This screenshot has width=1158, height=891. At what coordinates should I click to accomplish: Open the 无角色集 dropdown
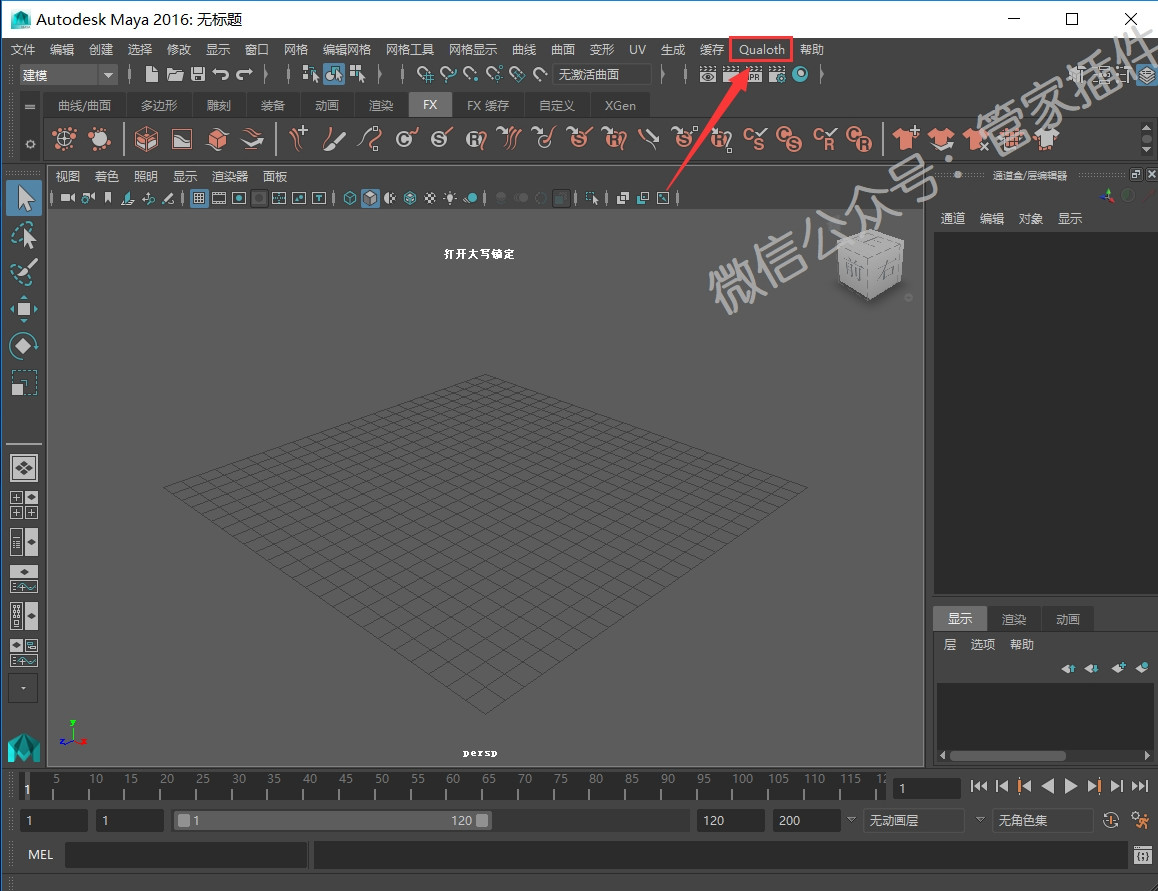(1044, 820)
